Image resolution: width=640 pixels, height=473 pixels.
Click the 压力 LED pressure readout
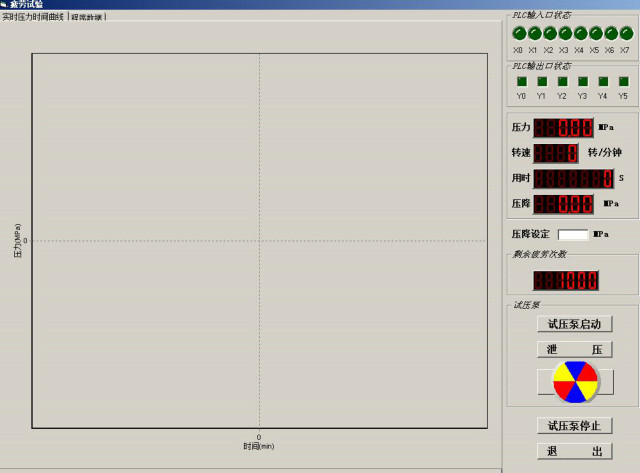563,128
